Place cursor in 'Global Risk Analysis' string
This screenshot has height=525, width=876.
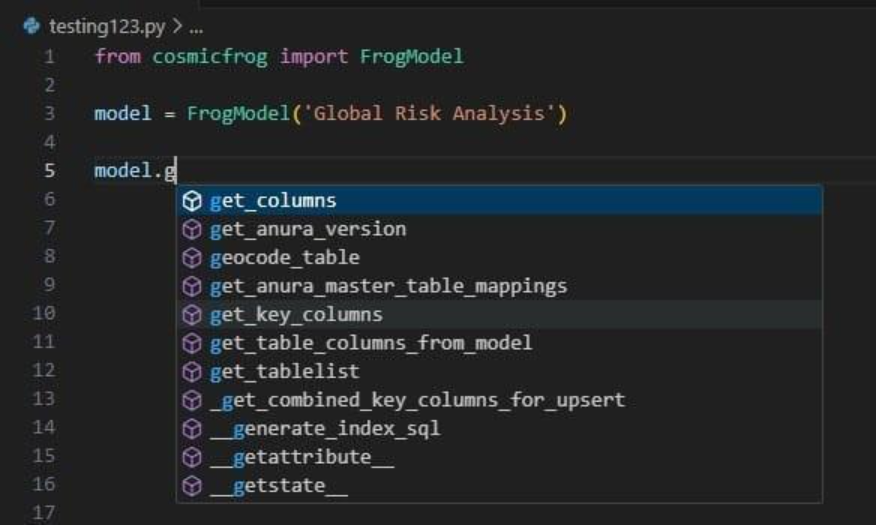tap(430, 114)
